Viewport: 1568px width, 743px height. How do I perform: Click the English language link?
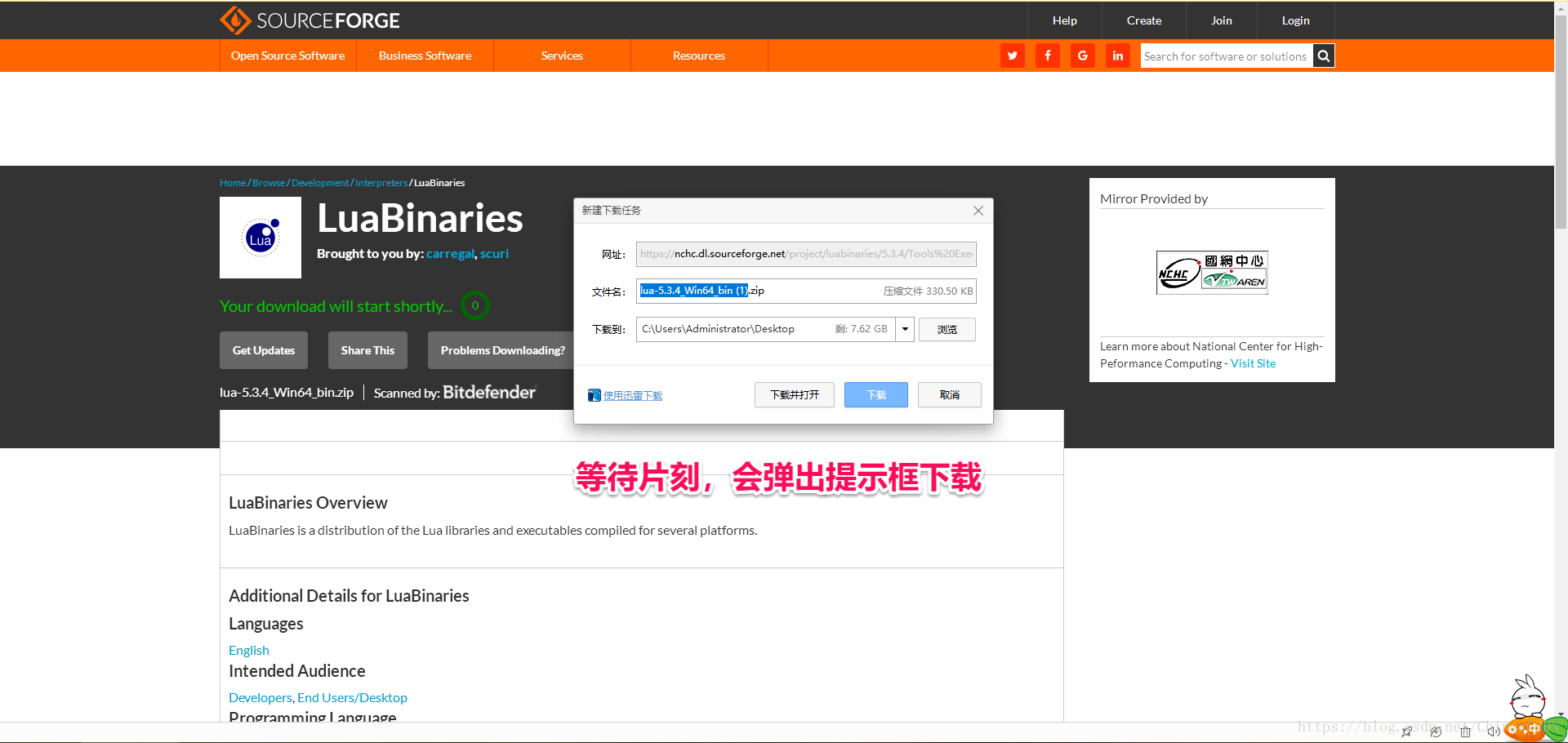pyautogui.click(x=249, y=650)
